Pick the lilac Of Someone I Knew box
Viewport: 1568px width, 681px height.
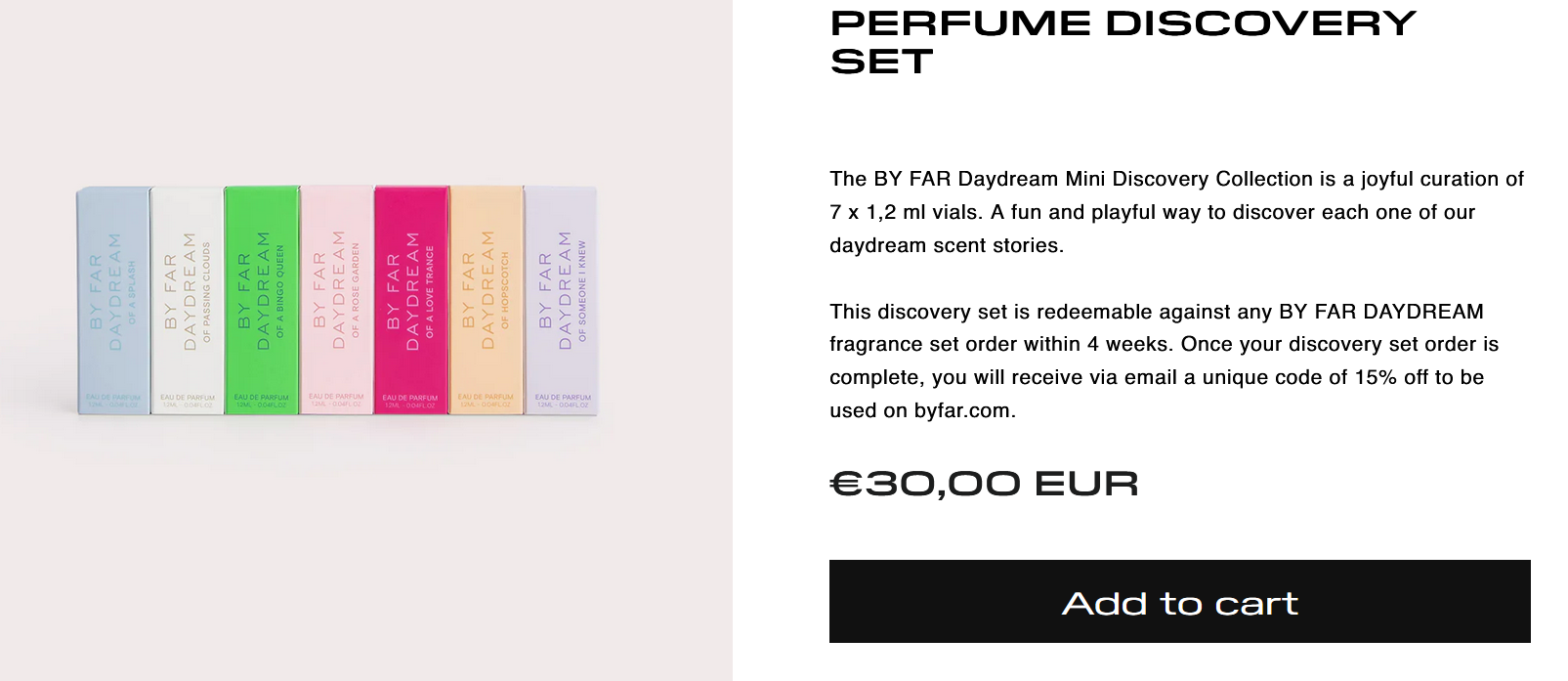(561, 301)
